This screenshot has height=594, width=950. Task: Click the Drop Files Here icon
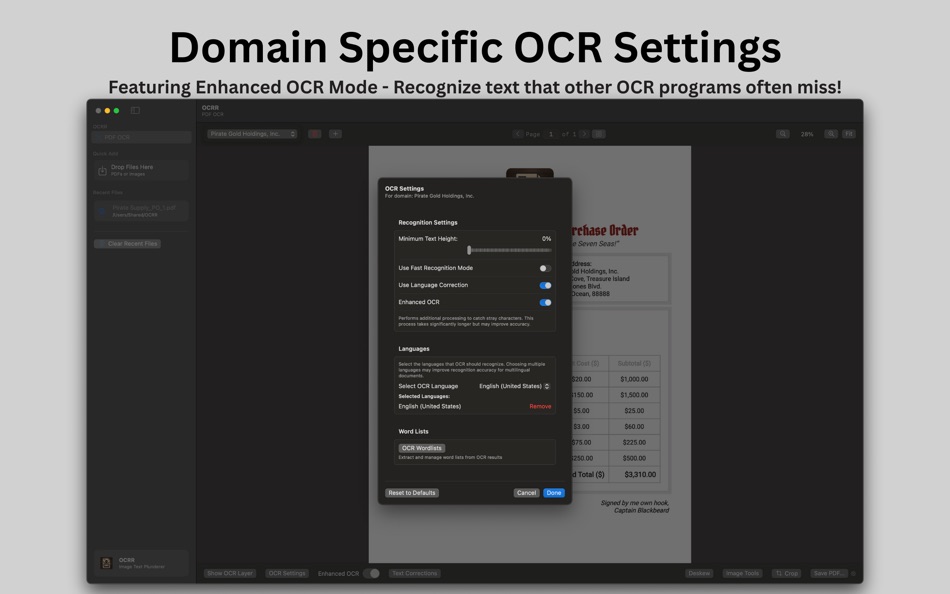(102, 171)
